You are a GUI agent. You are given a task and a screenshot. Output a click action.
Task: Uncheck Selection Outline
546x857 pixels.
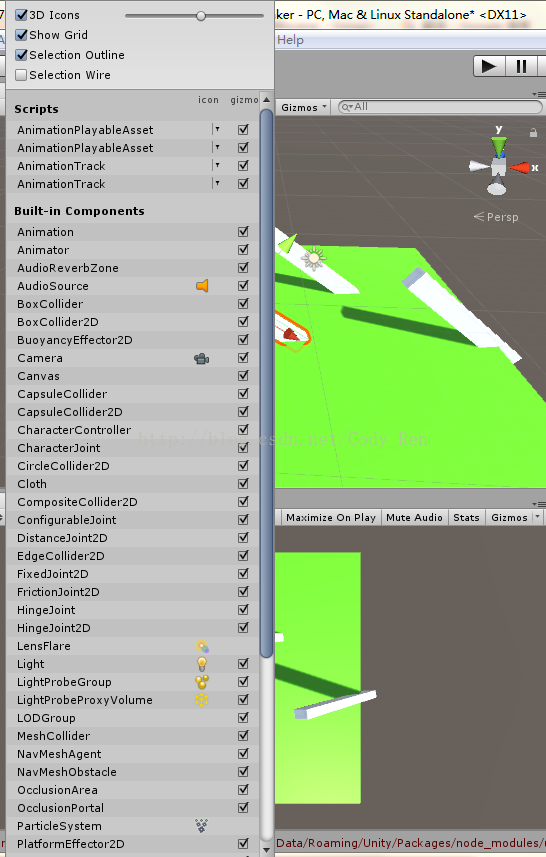click(21, 55)
